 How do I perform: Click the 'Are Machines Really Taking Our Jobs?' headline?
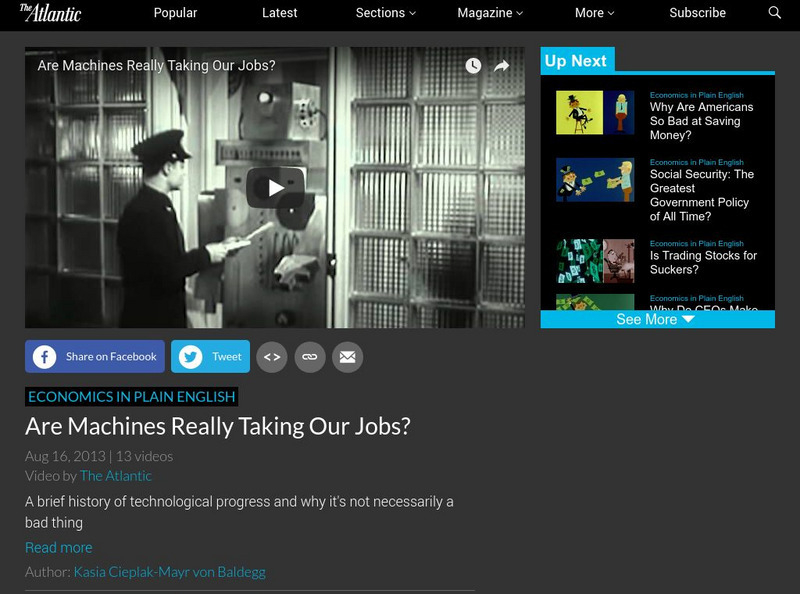218,426
